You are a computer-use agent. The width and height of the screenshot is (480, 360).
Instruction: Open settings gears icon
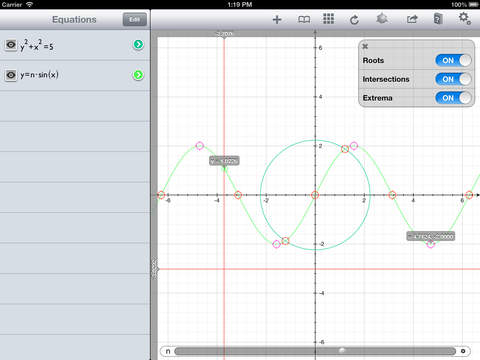click(x=465, y=18)
